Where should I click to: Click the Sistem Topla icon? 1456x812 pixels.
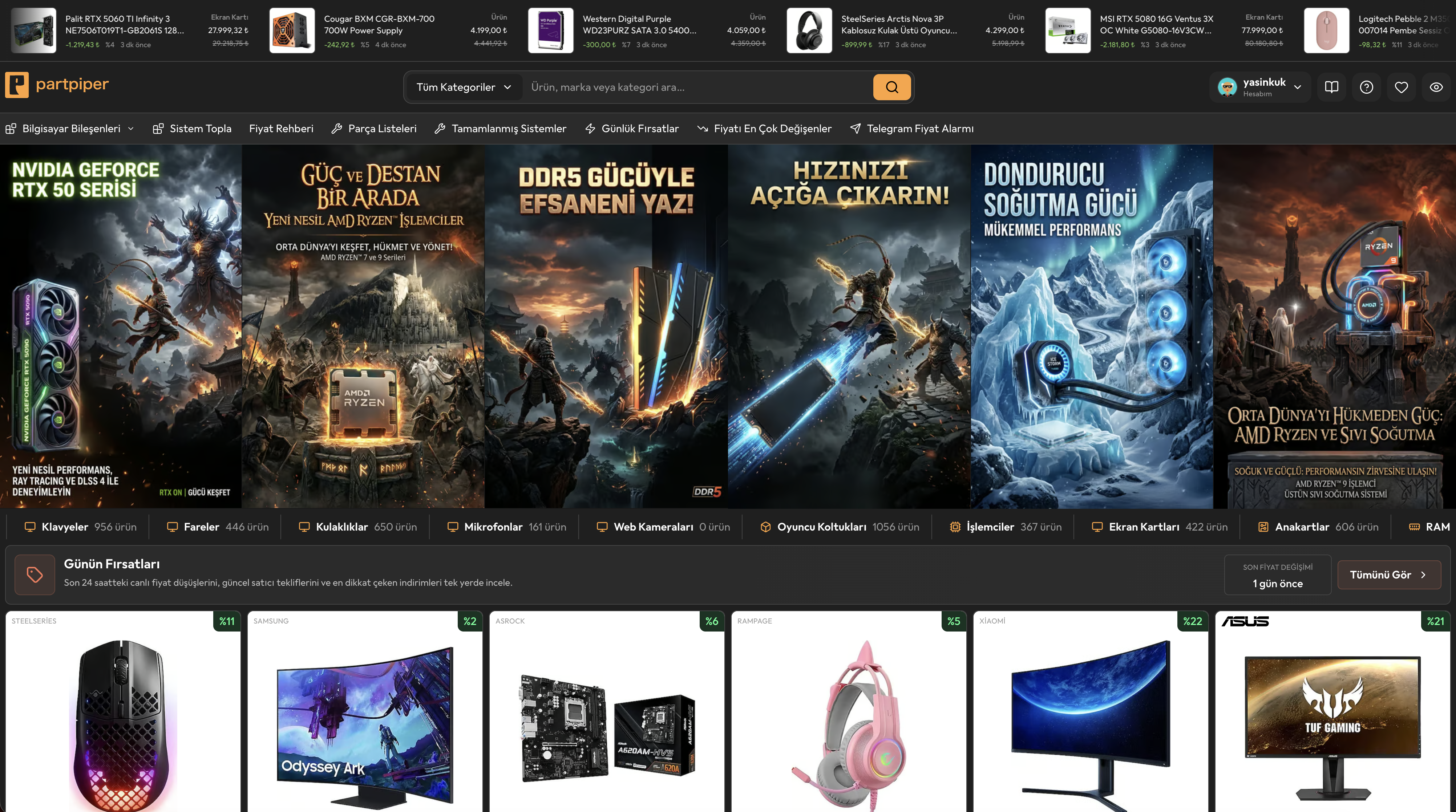point(158,129)
